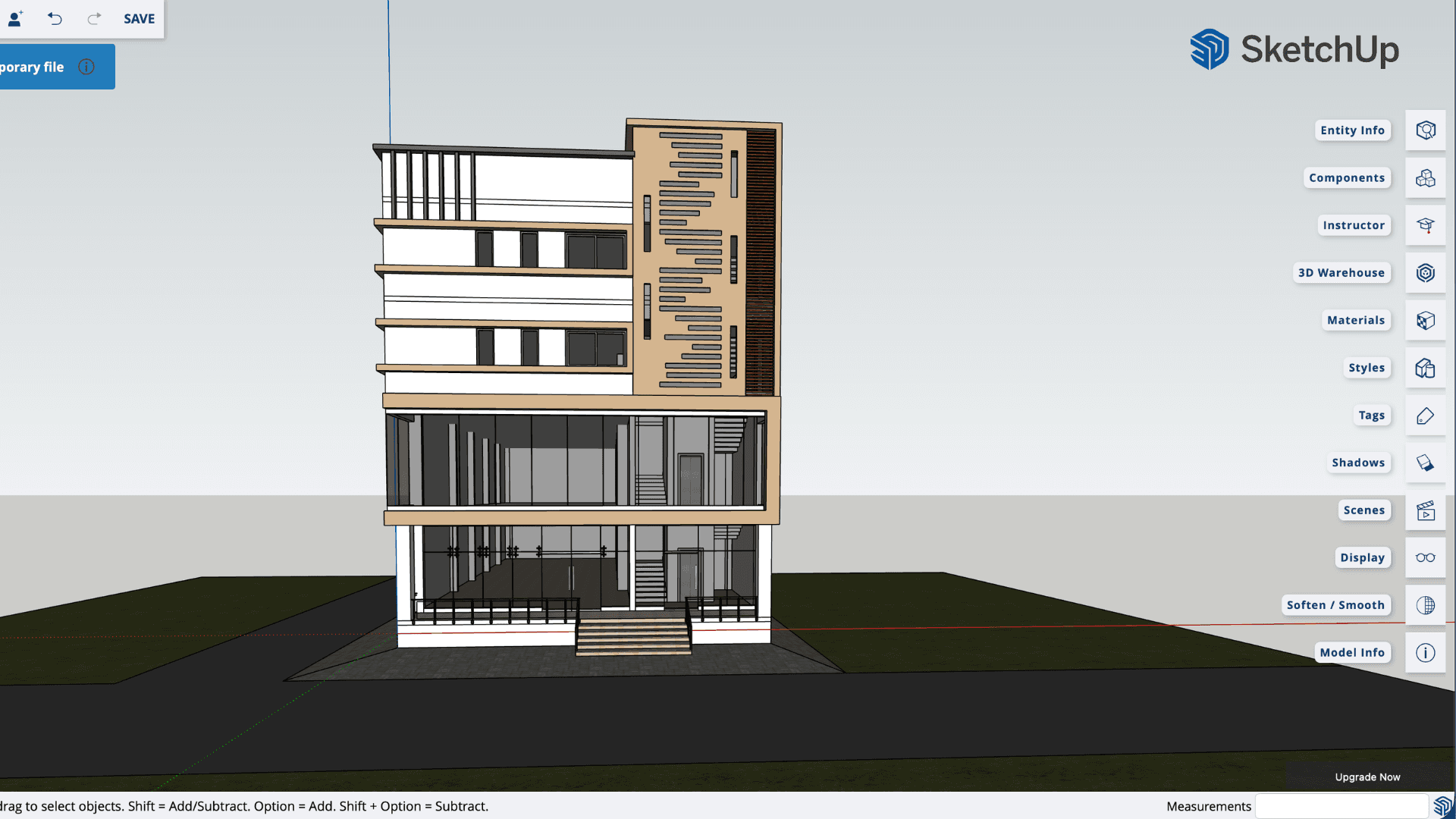Open the Styles panel icon
This screenshot has width=1456, height=819.
click(x=1426, y=368)
